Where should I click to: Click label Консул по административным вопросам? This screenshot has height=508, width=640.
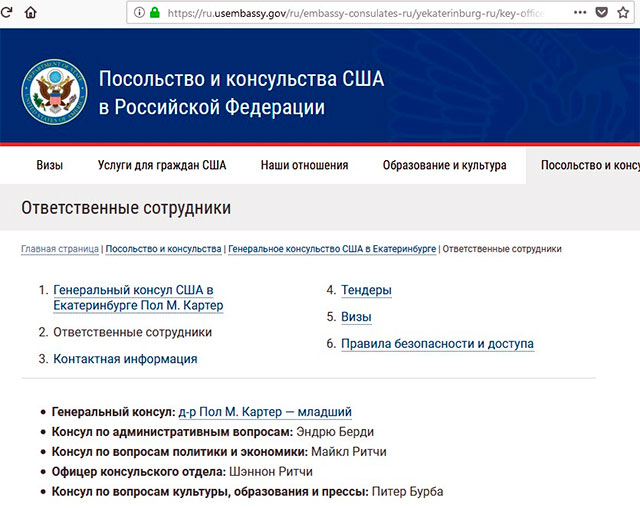click(172, 432)
